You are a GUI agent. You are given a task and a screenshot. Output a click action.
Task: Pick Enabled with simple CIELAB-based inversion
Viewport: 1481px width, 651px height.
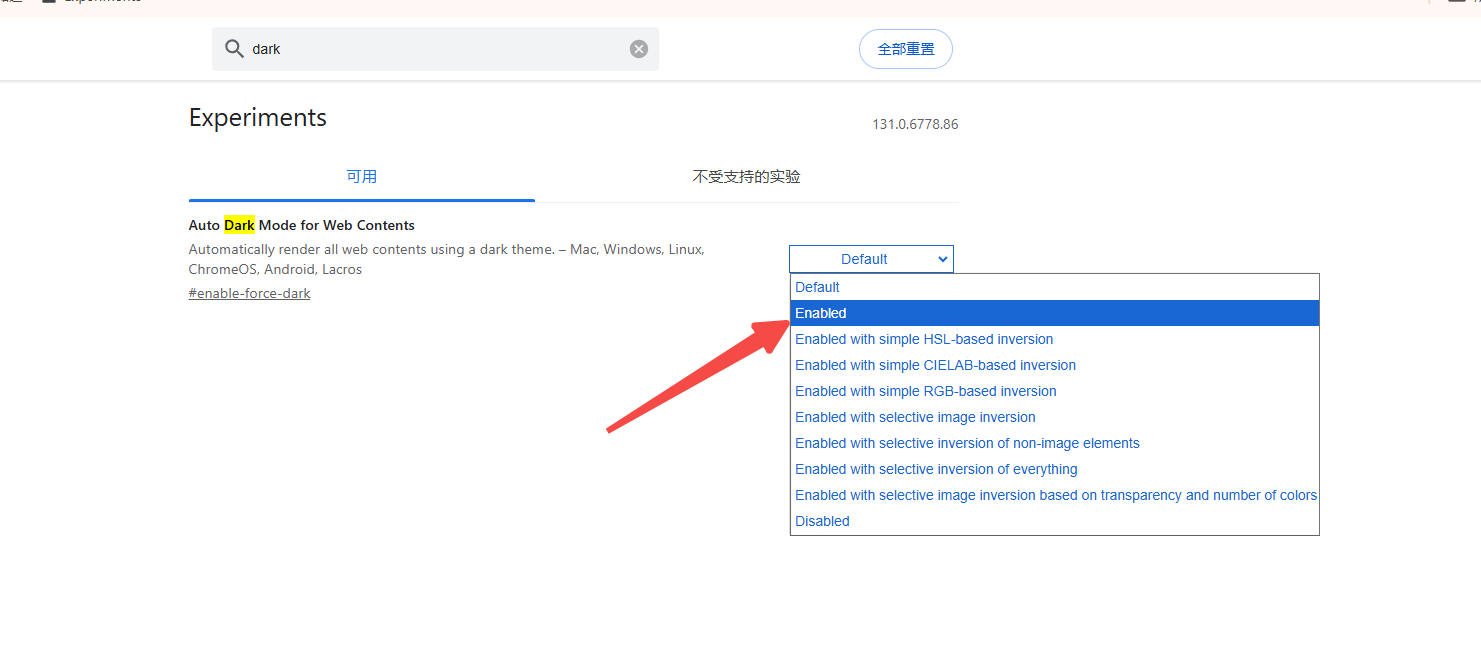point(935,365)
